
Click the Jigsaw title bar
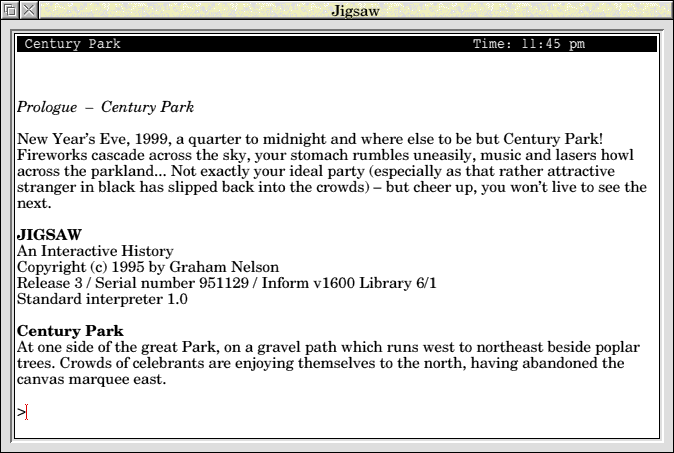[x=355, y=10]
